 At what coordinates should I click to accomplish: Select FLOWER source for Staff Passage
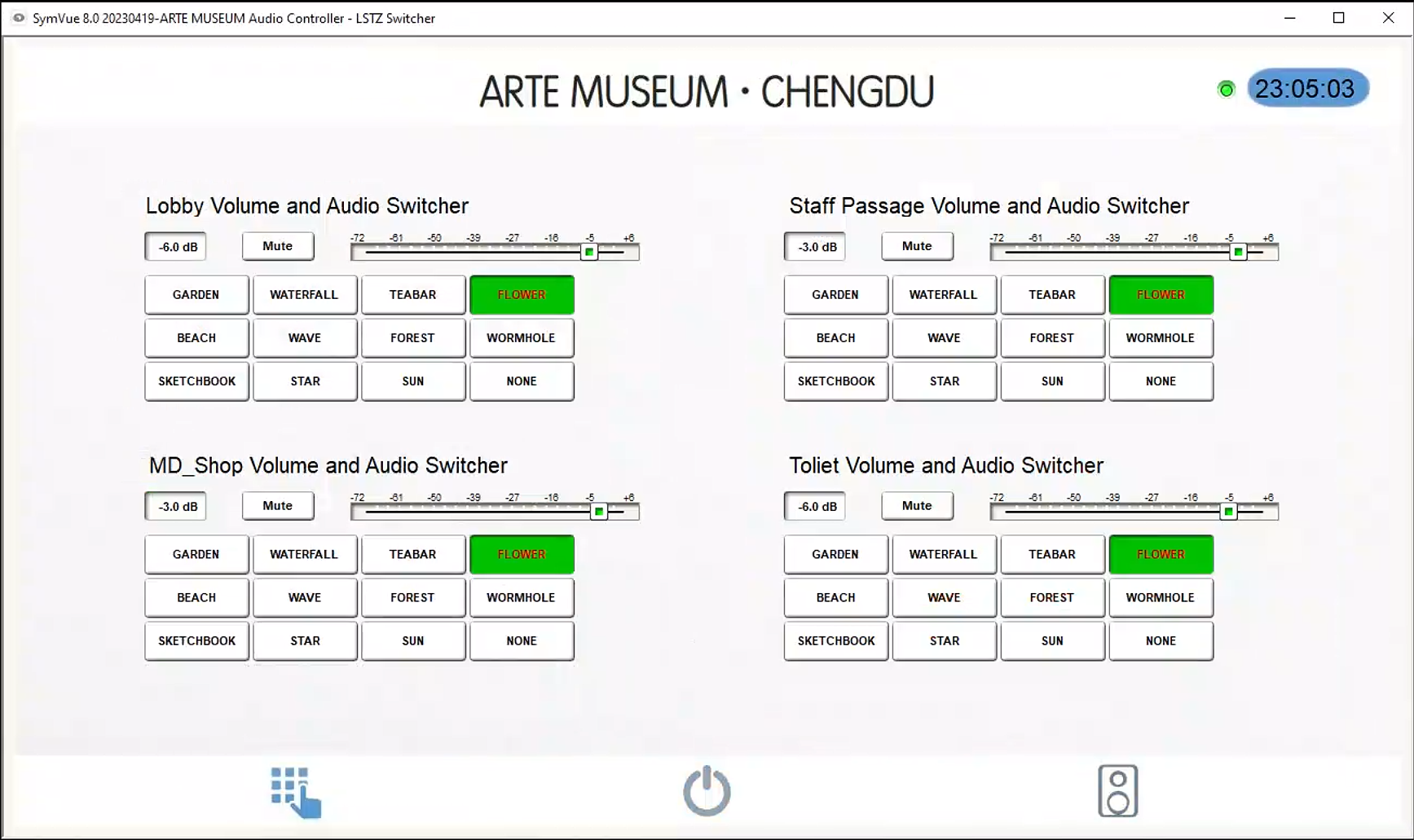(1161, 295)
